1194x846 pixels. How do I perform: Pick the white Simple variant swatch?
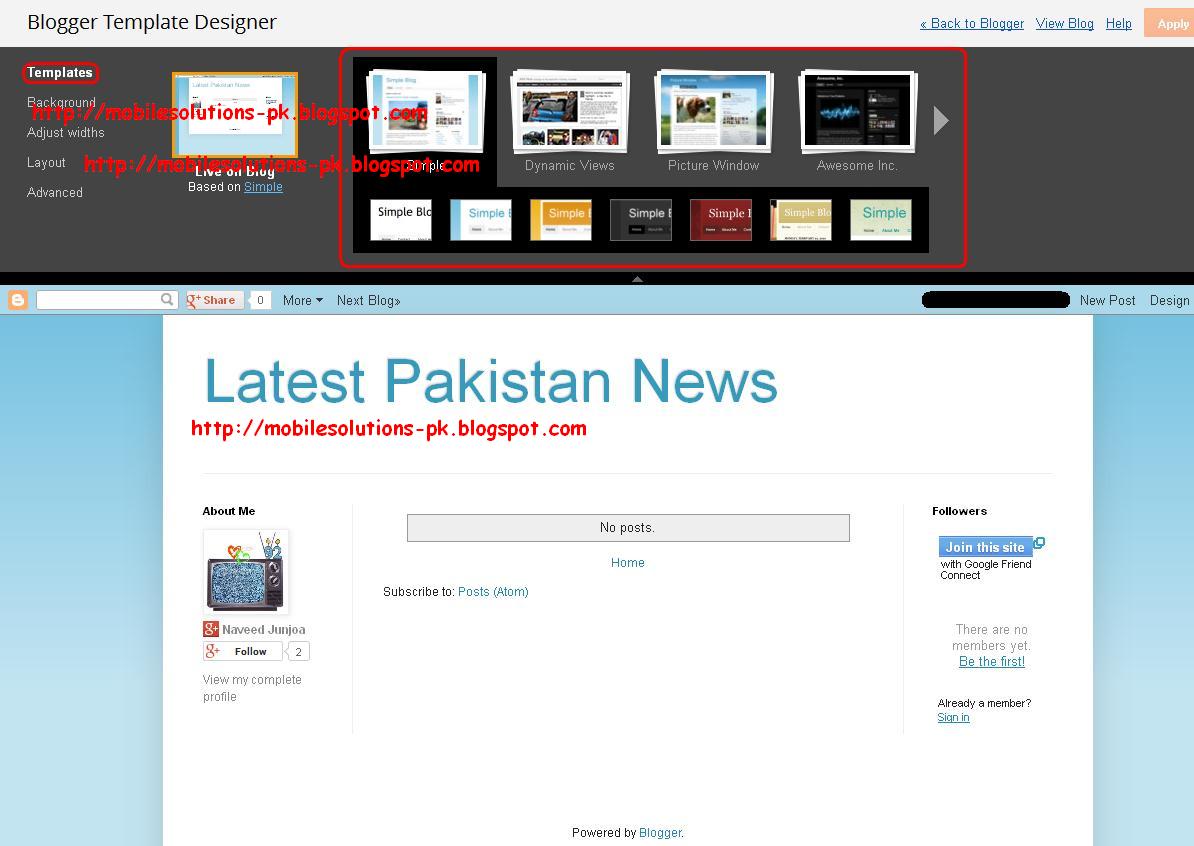(x=401, y=220)
